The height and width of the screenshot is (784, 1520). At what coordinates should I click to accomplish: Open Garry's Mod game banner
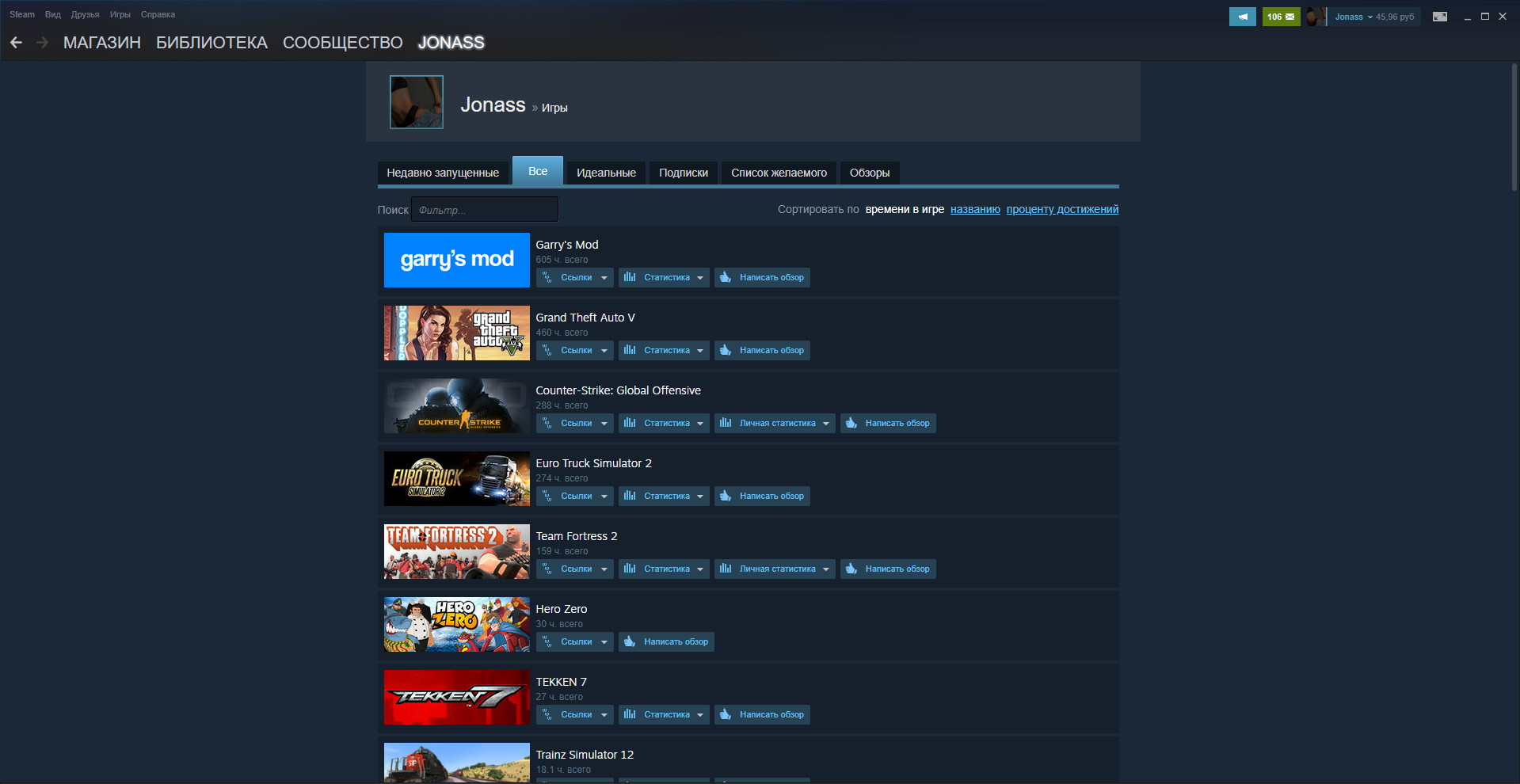(x=457, y=260)
